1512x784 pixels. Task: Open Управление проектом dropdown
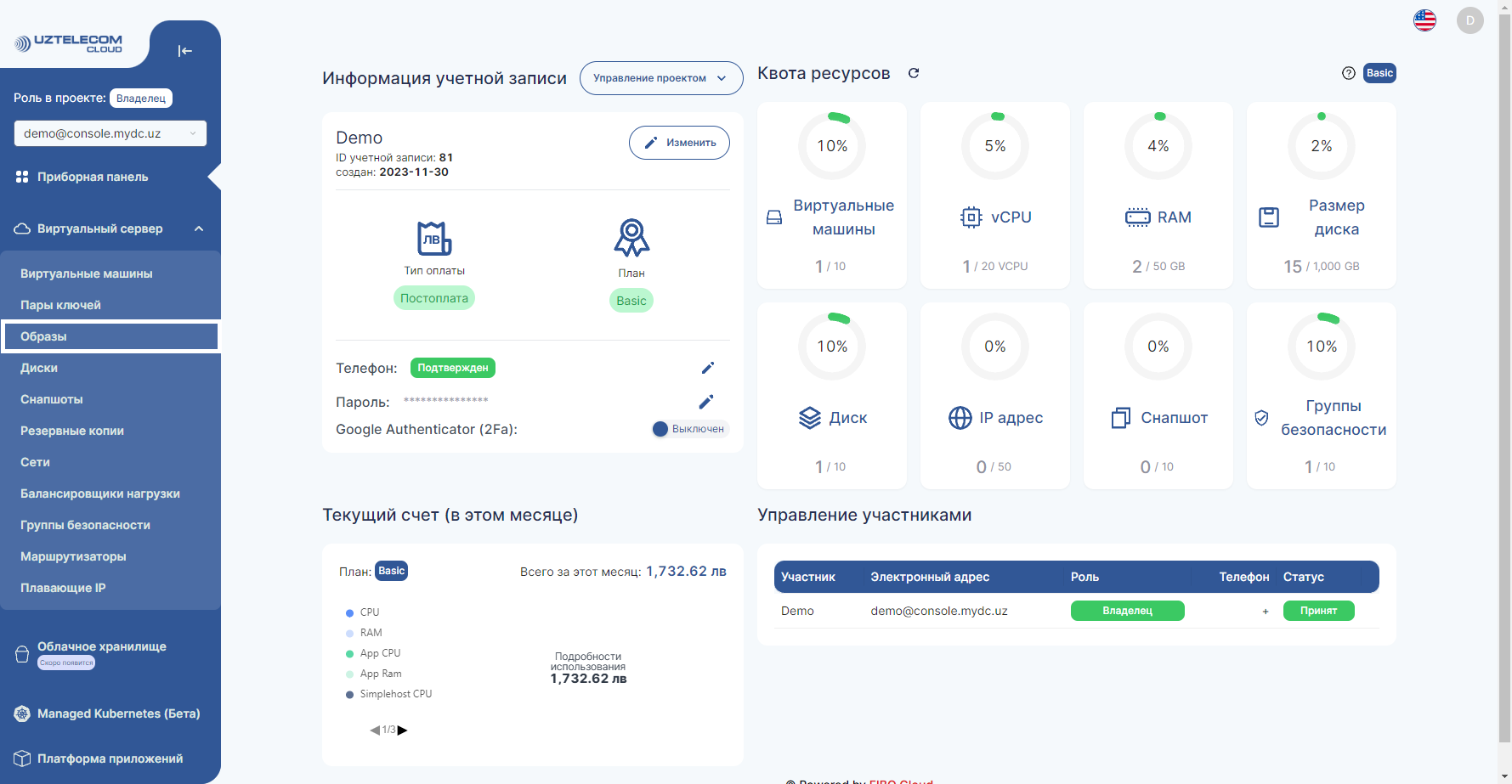660,78
